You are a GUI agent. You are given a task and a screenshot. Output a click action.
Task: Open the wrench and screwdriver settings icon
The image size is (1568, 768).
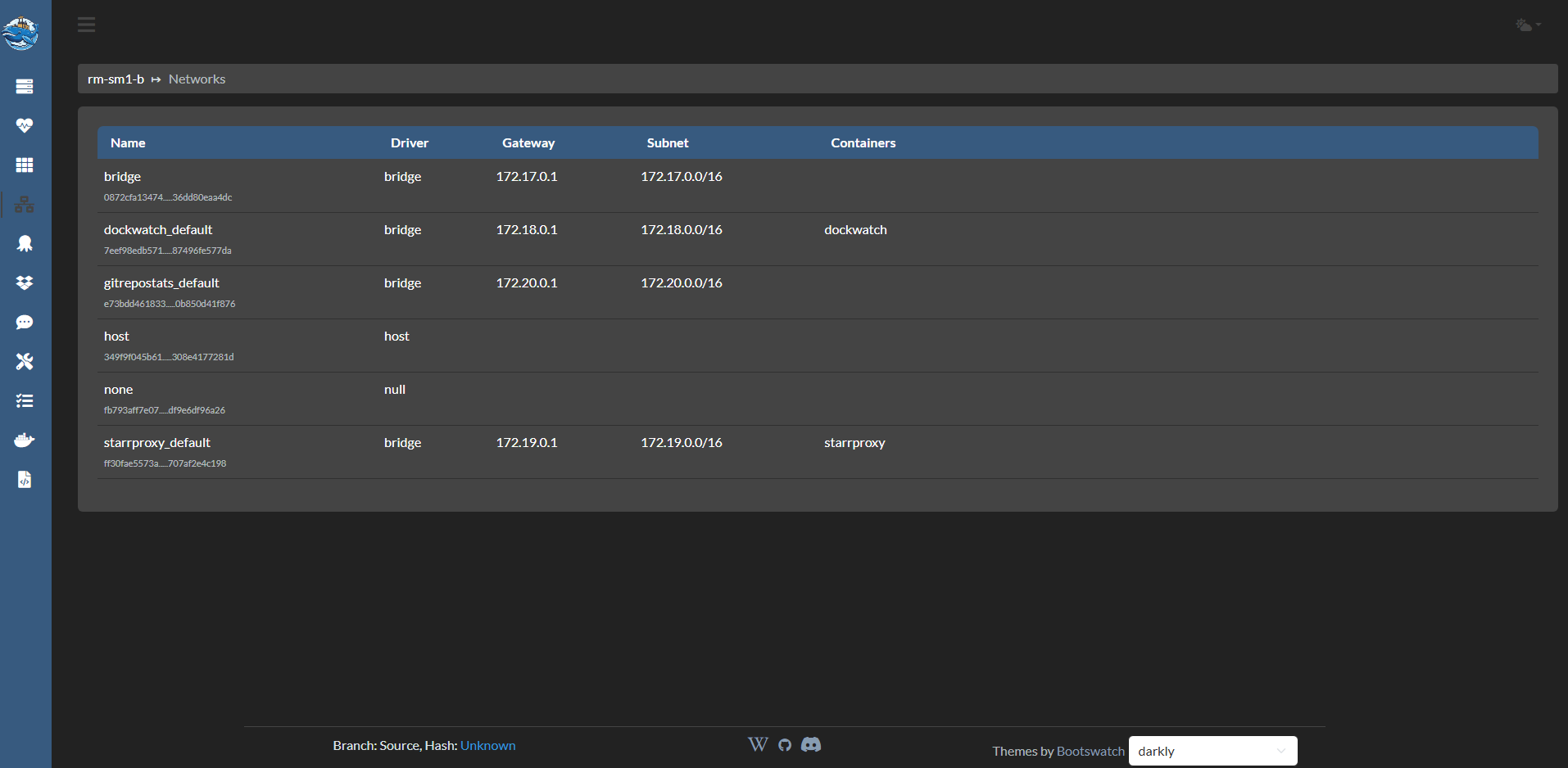click(25, 361)
